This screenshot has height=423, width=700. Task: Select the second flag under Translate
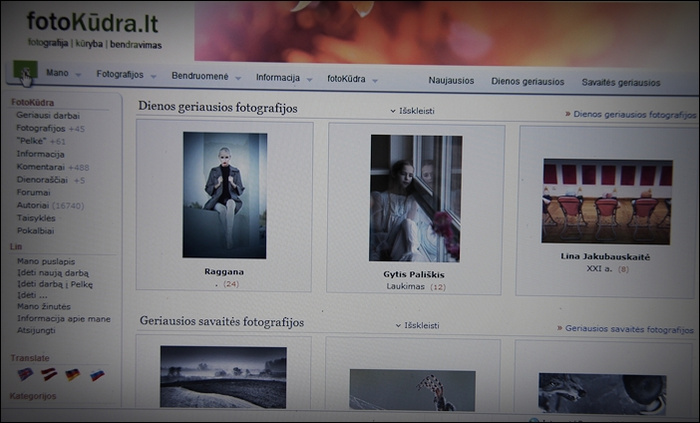pos(49,374)
